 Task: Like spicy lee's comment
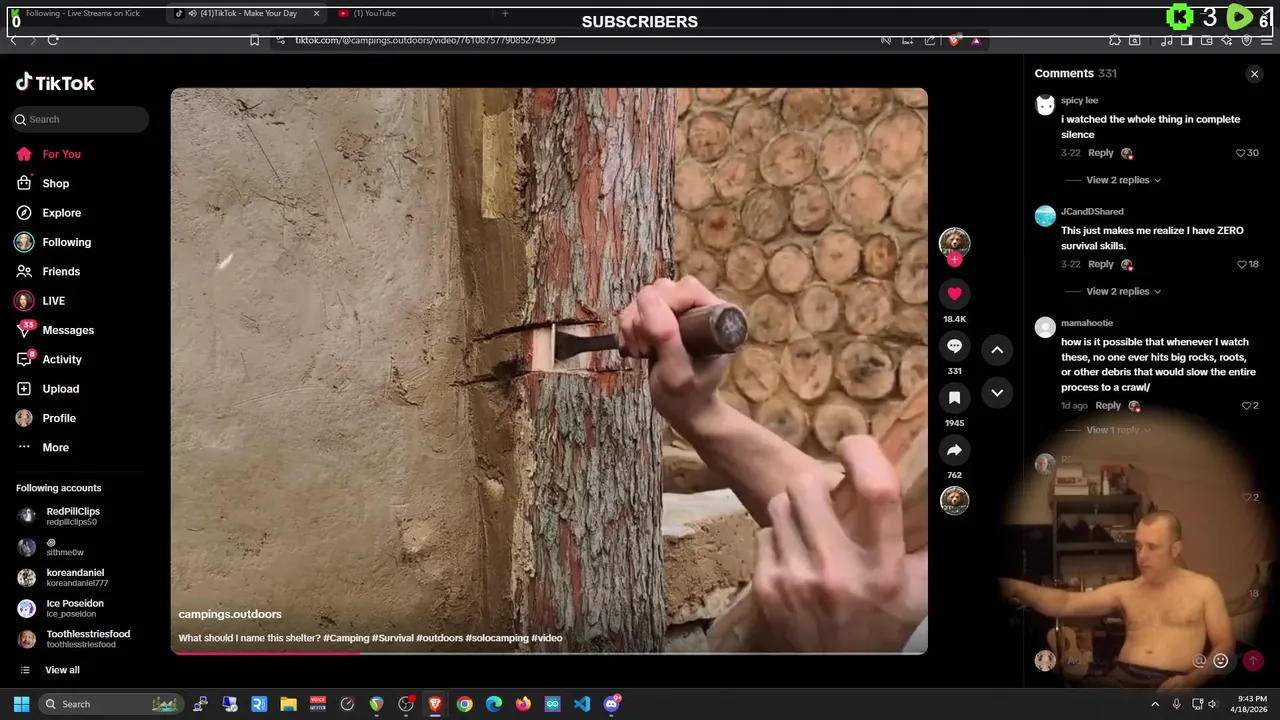point(1240,153)
